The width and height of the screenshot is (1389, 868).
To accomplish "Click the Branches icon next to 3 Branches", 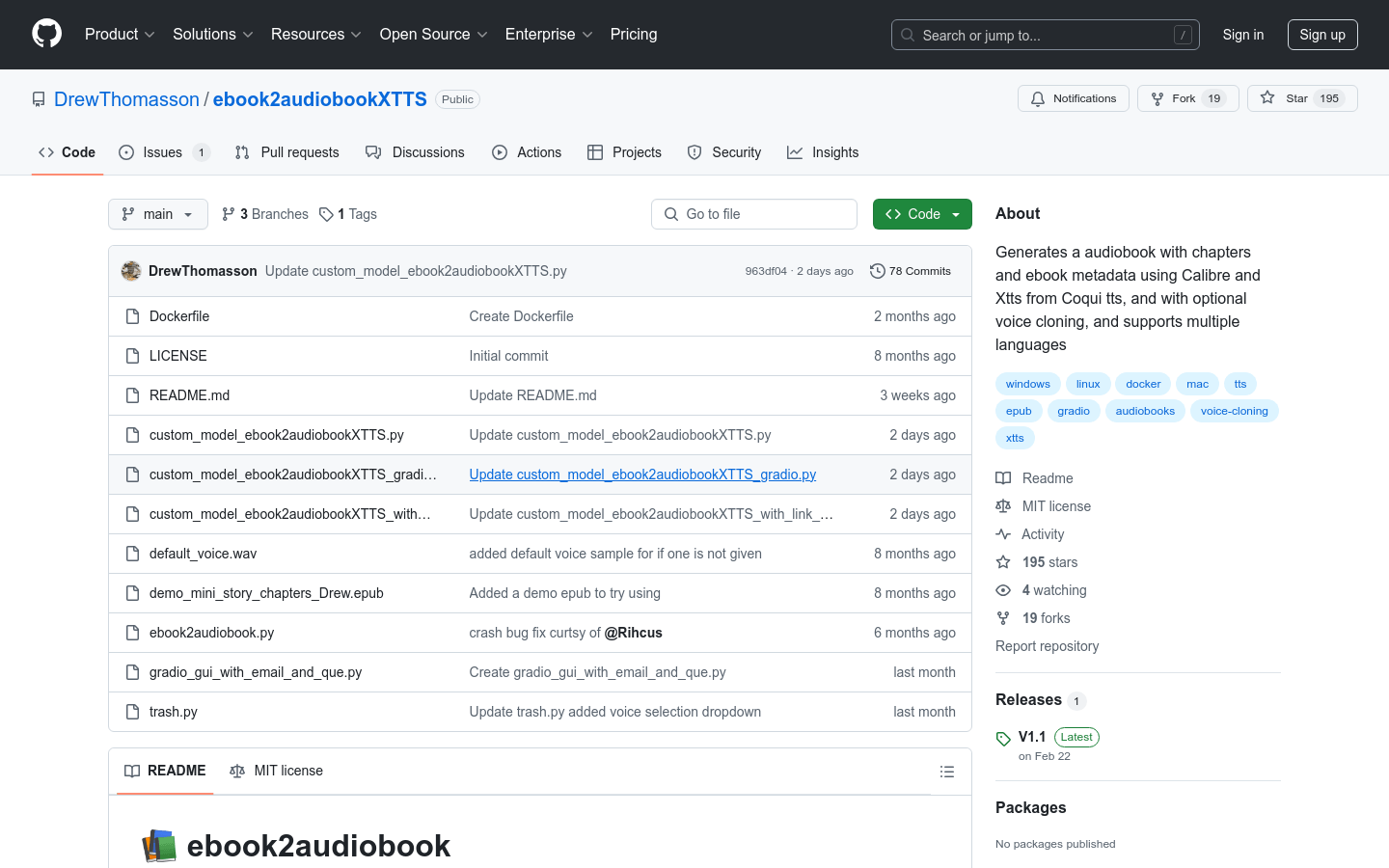I will pos(229,214).
